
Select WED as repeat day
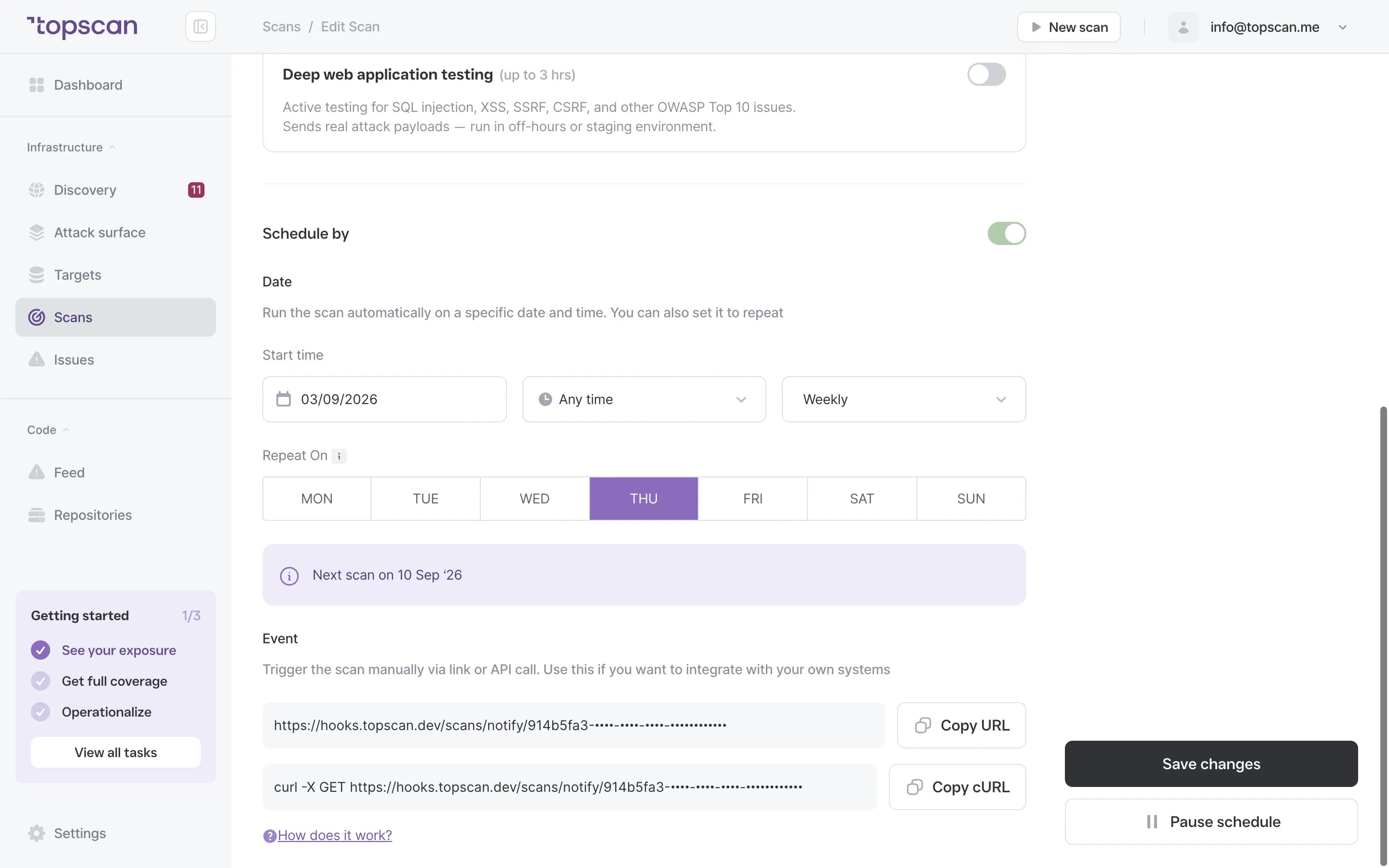tap(534, 498)
